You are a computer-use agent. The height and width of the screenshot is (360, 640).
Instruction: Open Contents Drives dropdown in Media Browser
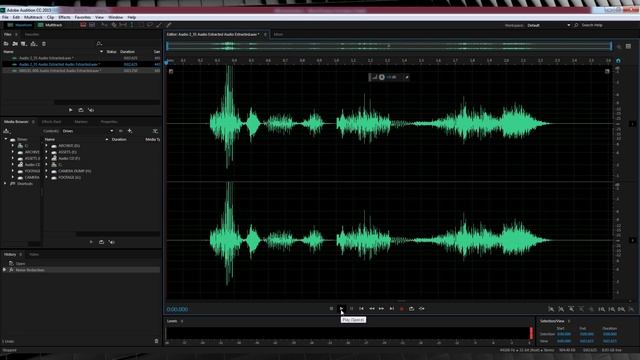87,131
